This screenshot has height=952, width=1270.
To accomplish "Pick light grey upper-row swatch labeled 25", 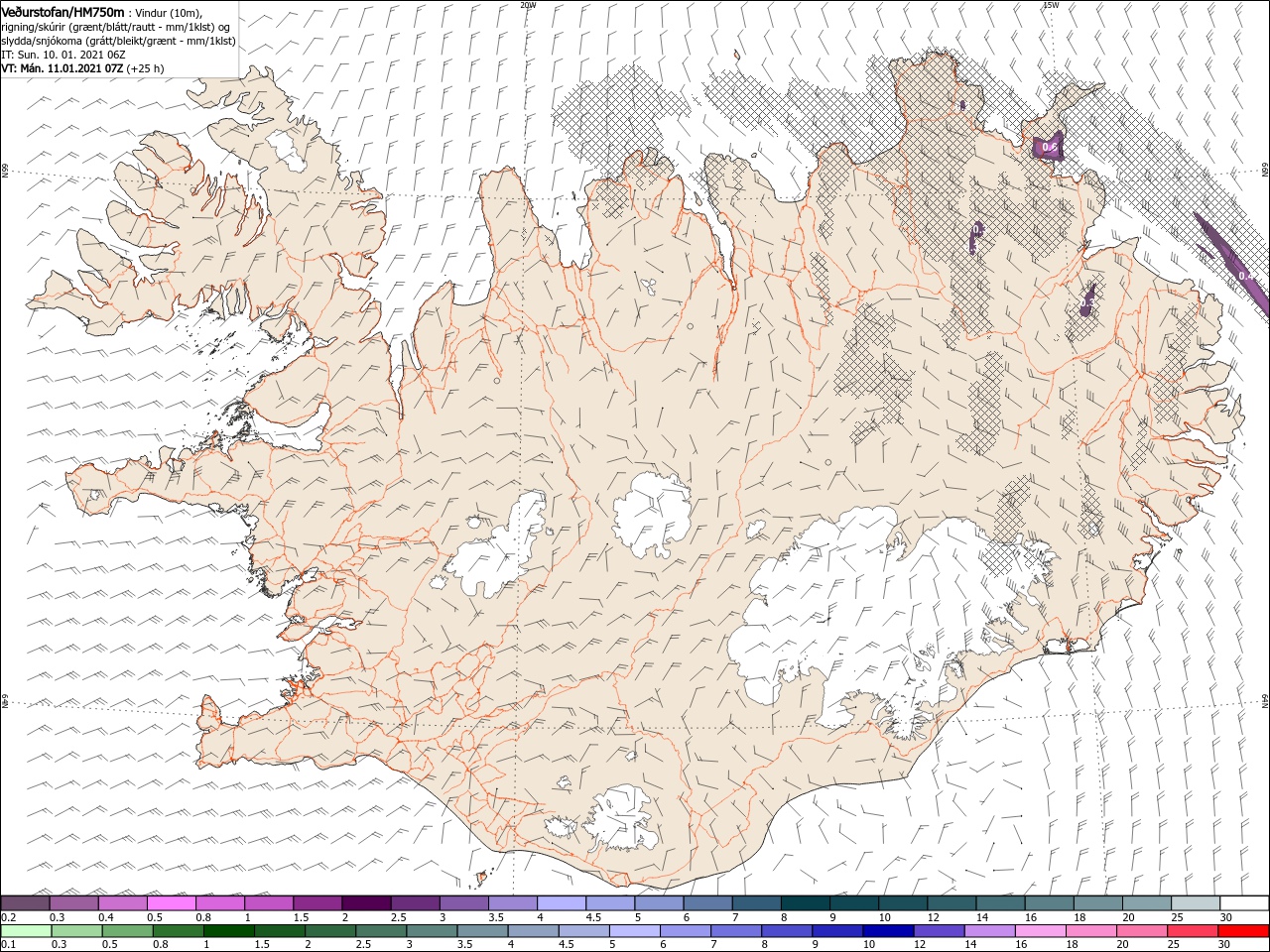I will pyautogui.click(x=1195, y=902).
